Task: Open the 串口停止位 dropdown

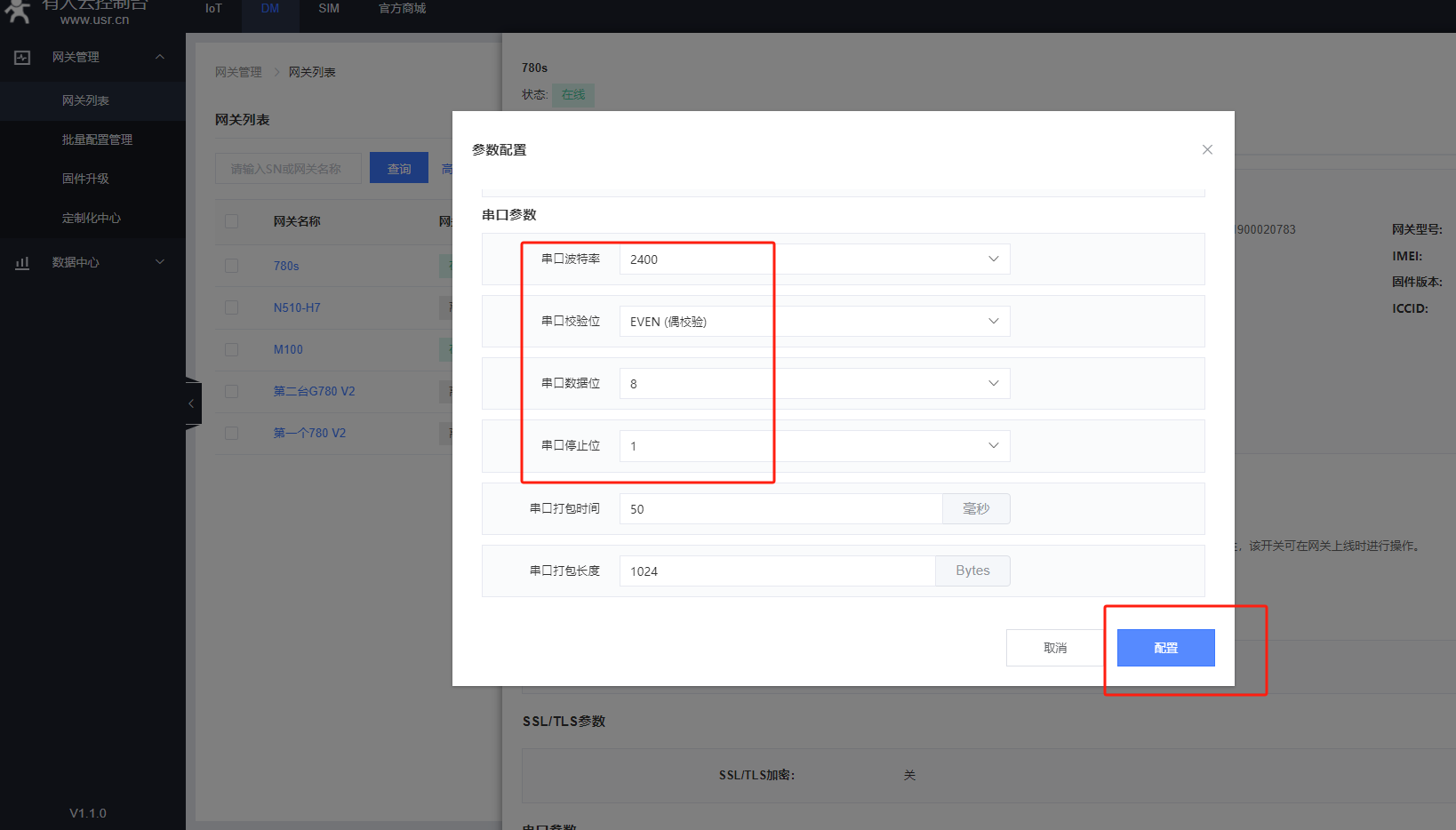Action: 813,446
